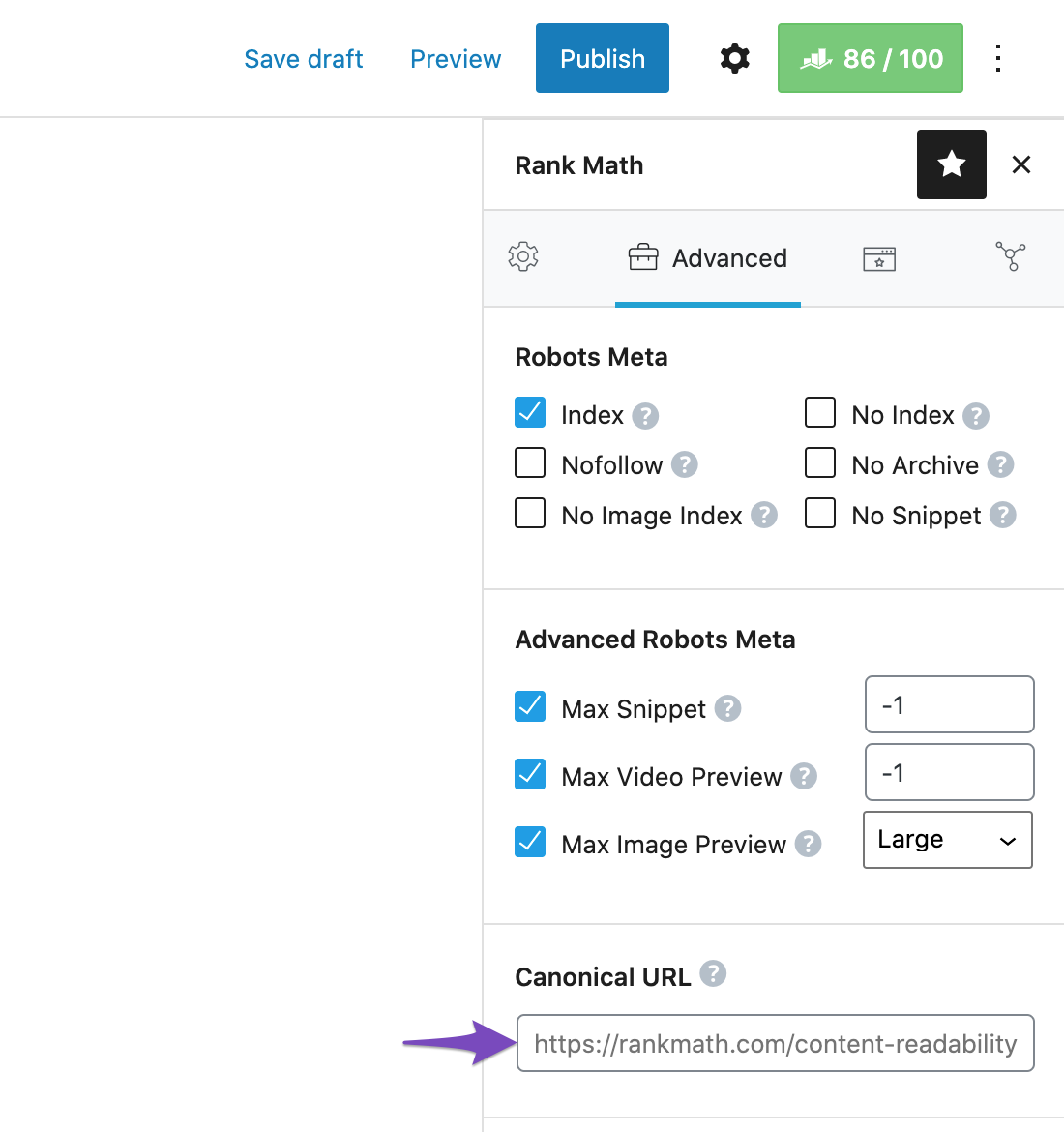This screenshot has height=1132, width=1064.
Task: Open the Max Image Preview size dropdown
Action: click(948, 840)
